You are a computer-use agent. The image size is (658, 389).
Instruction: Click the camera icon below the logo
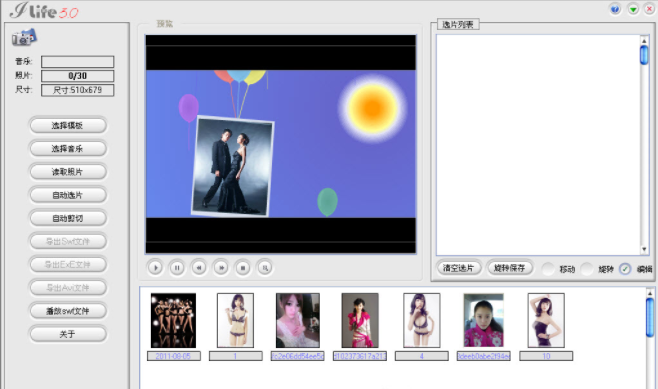pos(24,37)
